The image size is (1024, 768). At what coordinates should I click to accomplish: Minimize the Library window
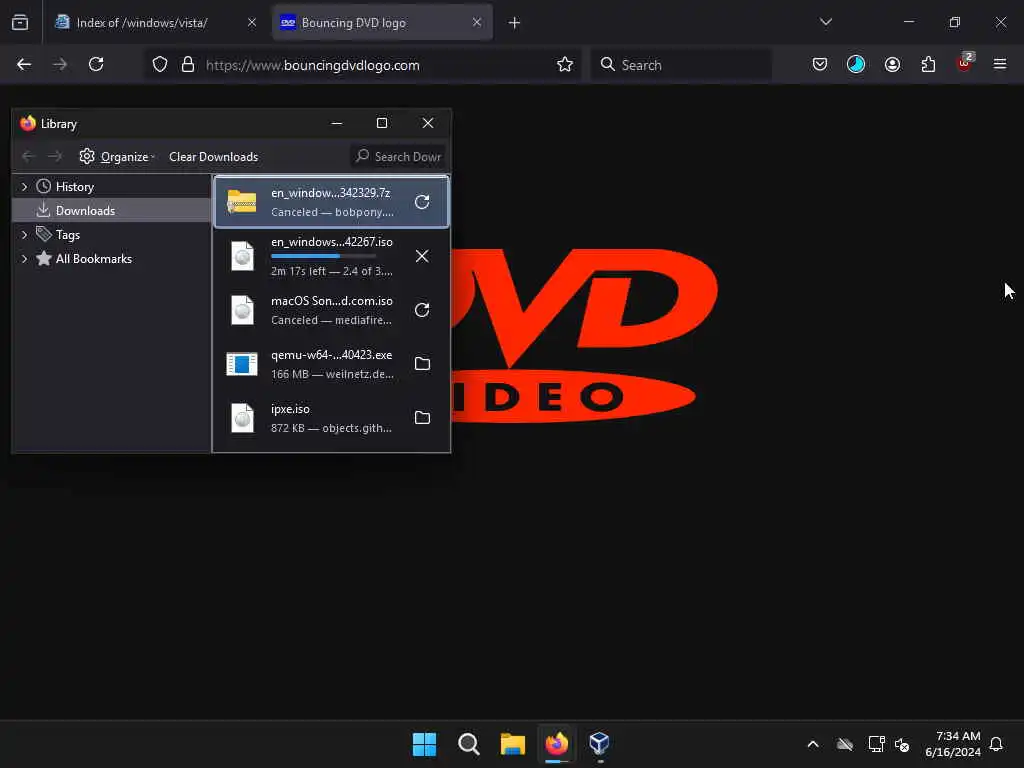(x=337, y=123)
